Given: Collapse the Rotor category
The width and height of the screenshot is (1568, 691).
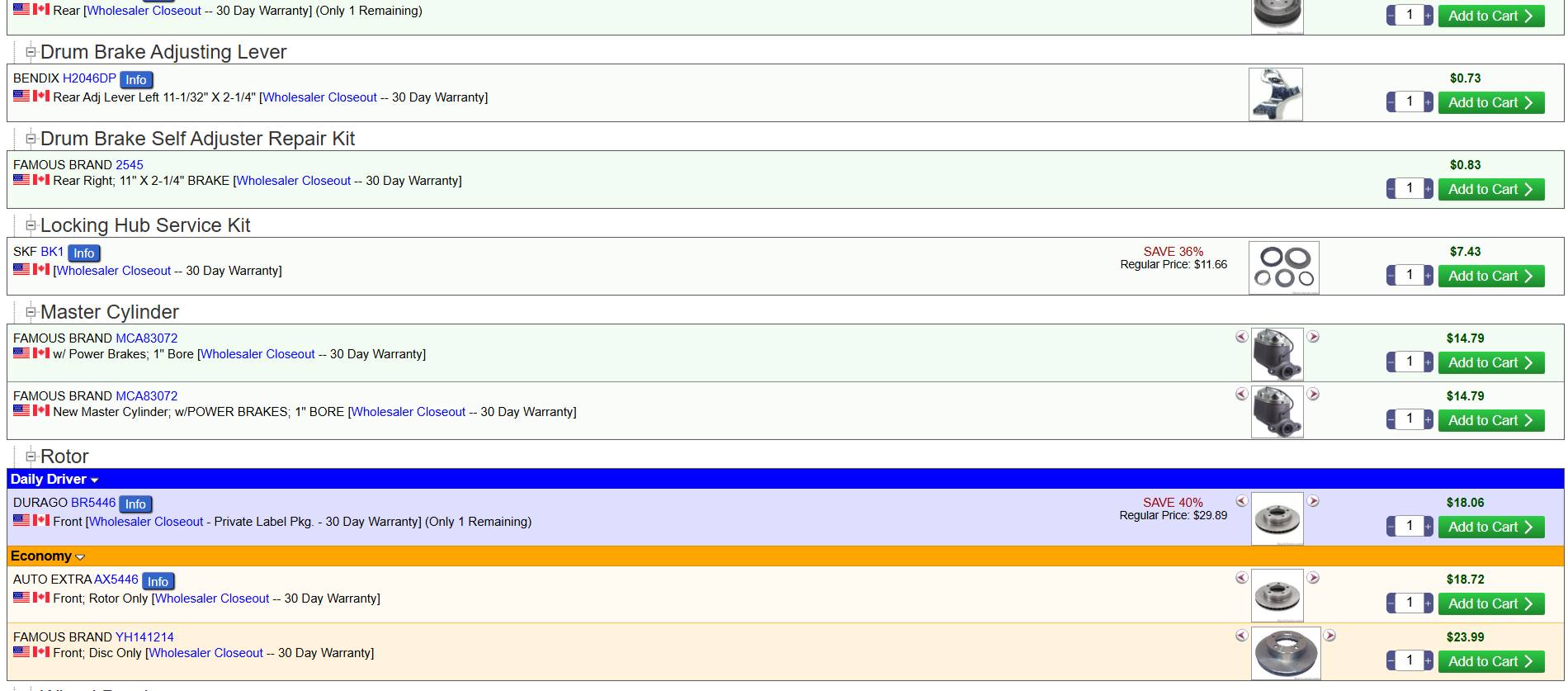Looking at the screenshot, I should (x=31, y=457).
